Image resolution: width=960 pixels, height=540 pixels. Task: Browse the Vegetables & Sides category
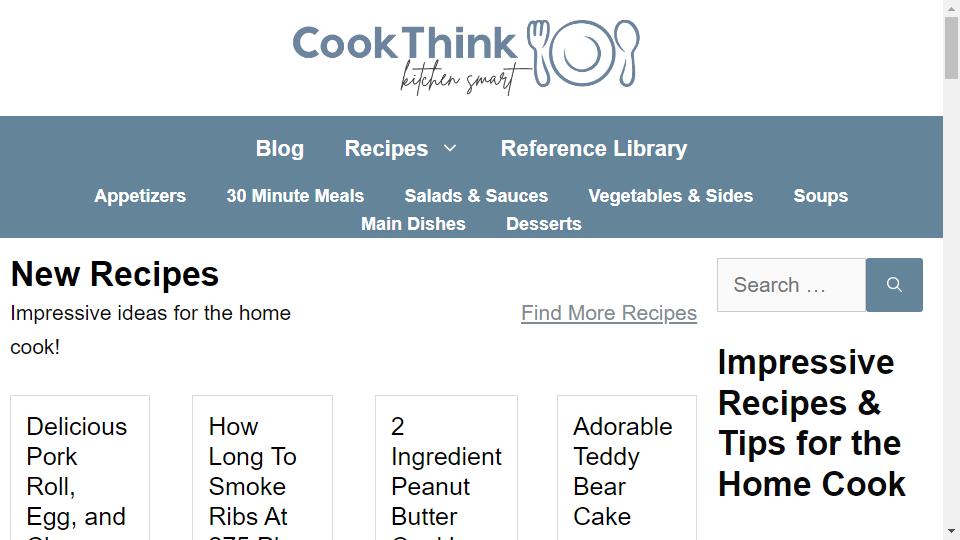[671, 196]
